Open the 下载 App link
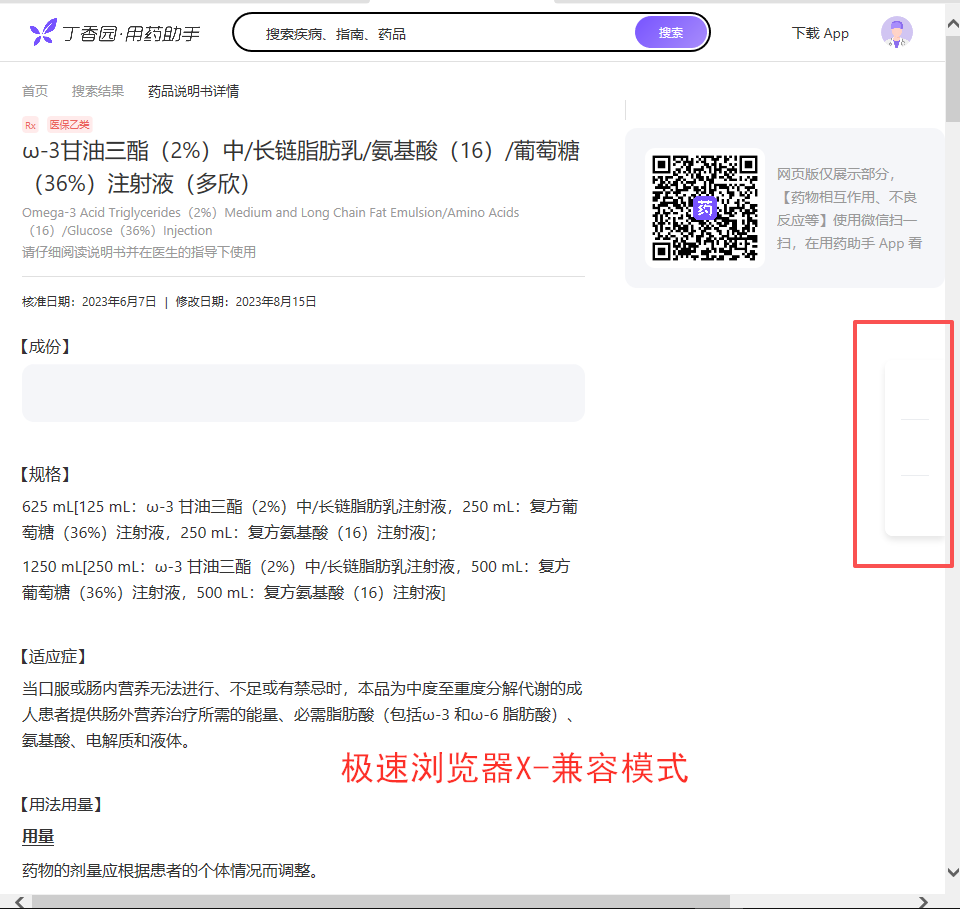960x909 pixels. (x=820, y=34)
